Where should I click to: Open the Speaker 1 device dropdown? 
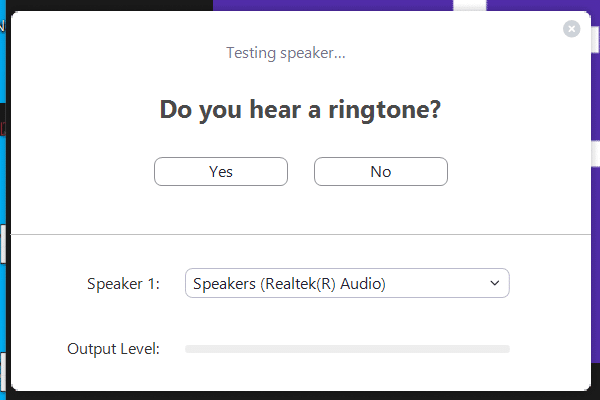(x=347, y=284)
